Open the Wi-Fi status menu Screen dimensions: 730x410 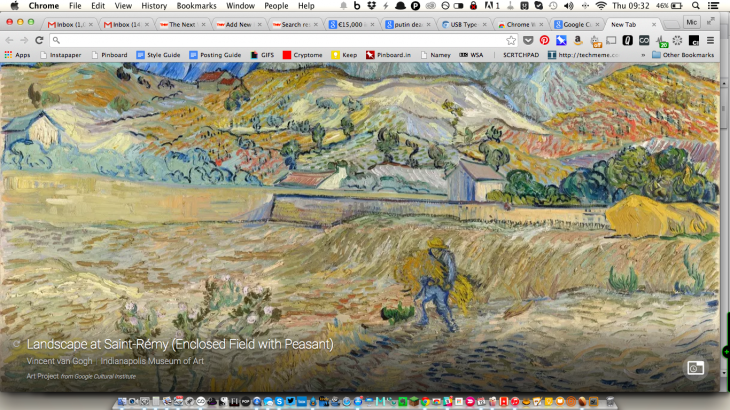[601, 6]
